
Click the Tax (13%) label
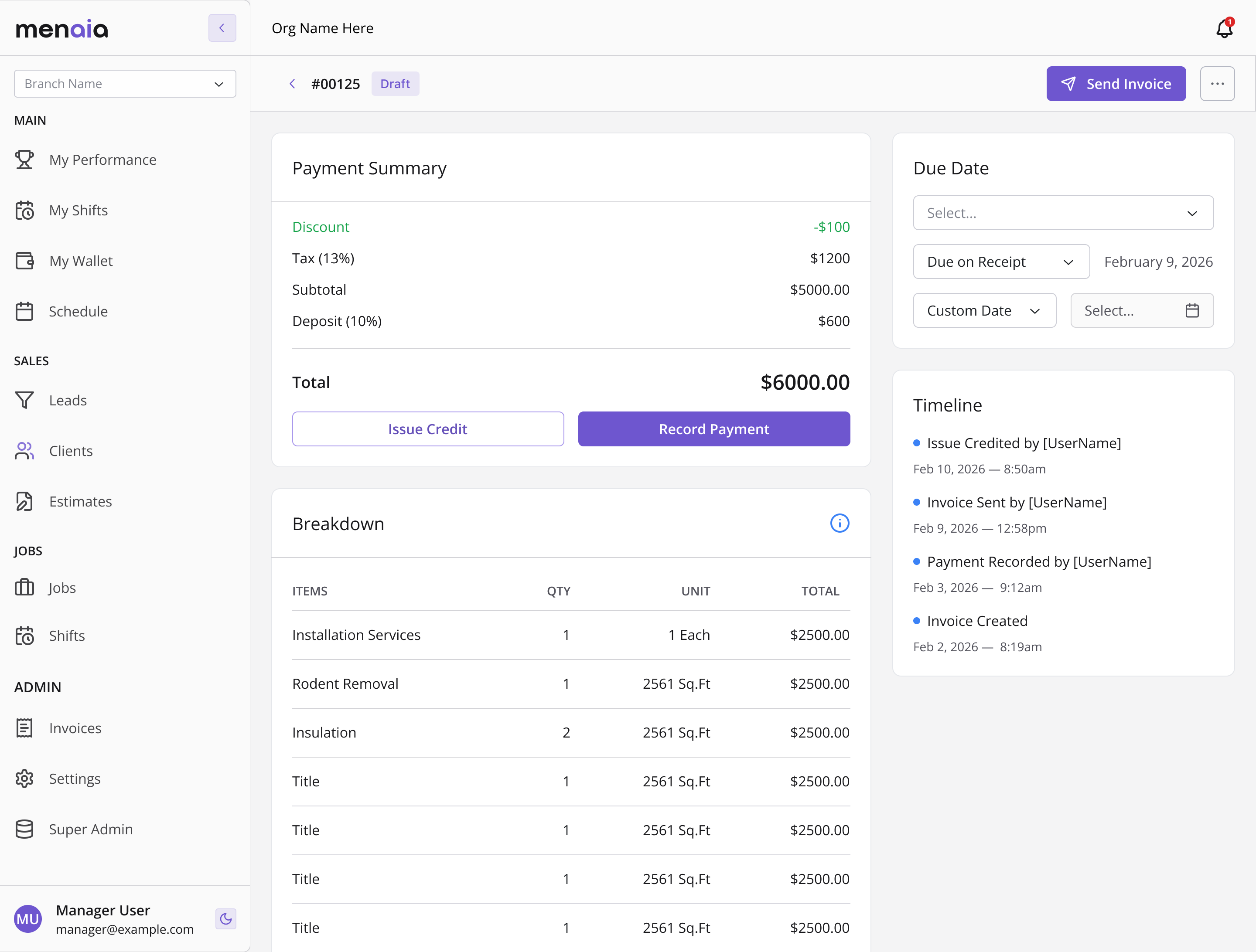pos(323,258)
